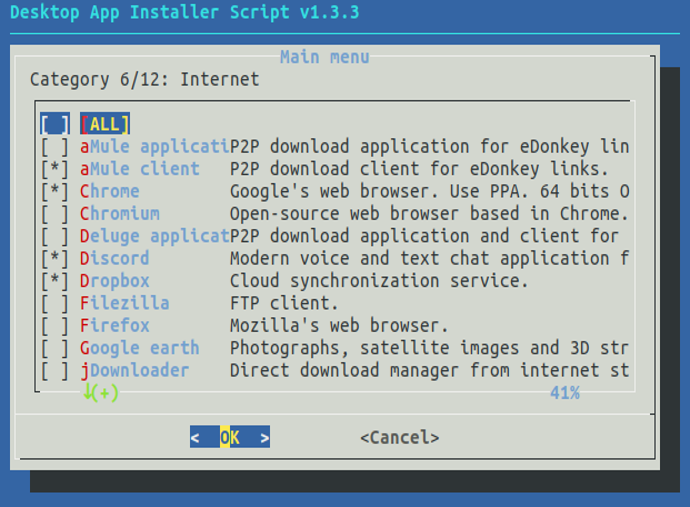
Task: Click 'Desktop App Installer Script v1.3.3' title
Action: 185,12
